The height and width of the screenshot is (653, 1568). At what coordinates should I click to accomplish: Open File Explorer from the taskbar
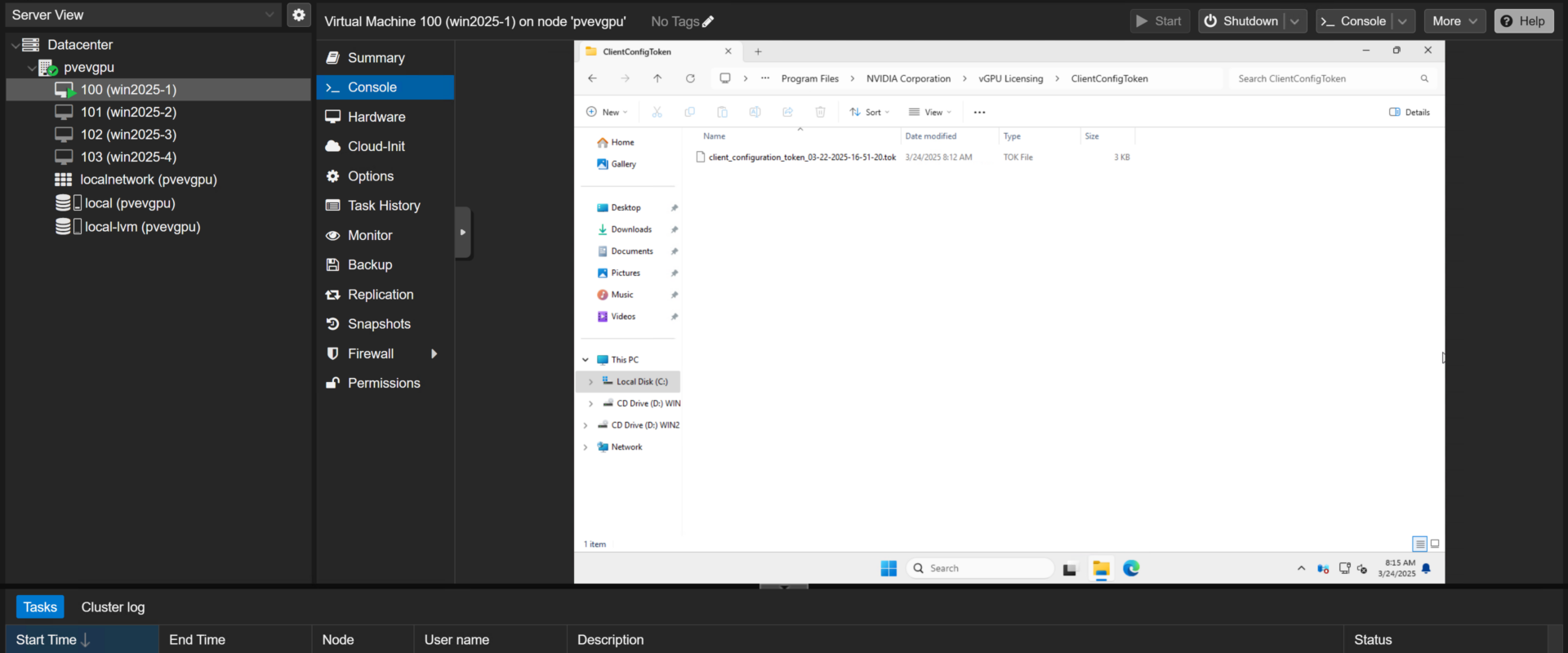pyautogui.click(x=1101, y=569)
